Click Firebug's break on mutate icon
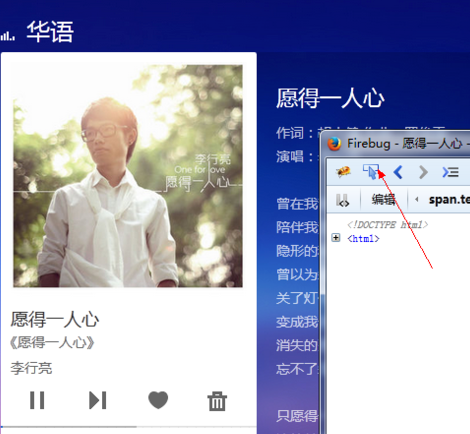The height and width of the screenshot is (434, 470). coord(343,200)
